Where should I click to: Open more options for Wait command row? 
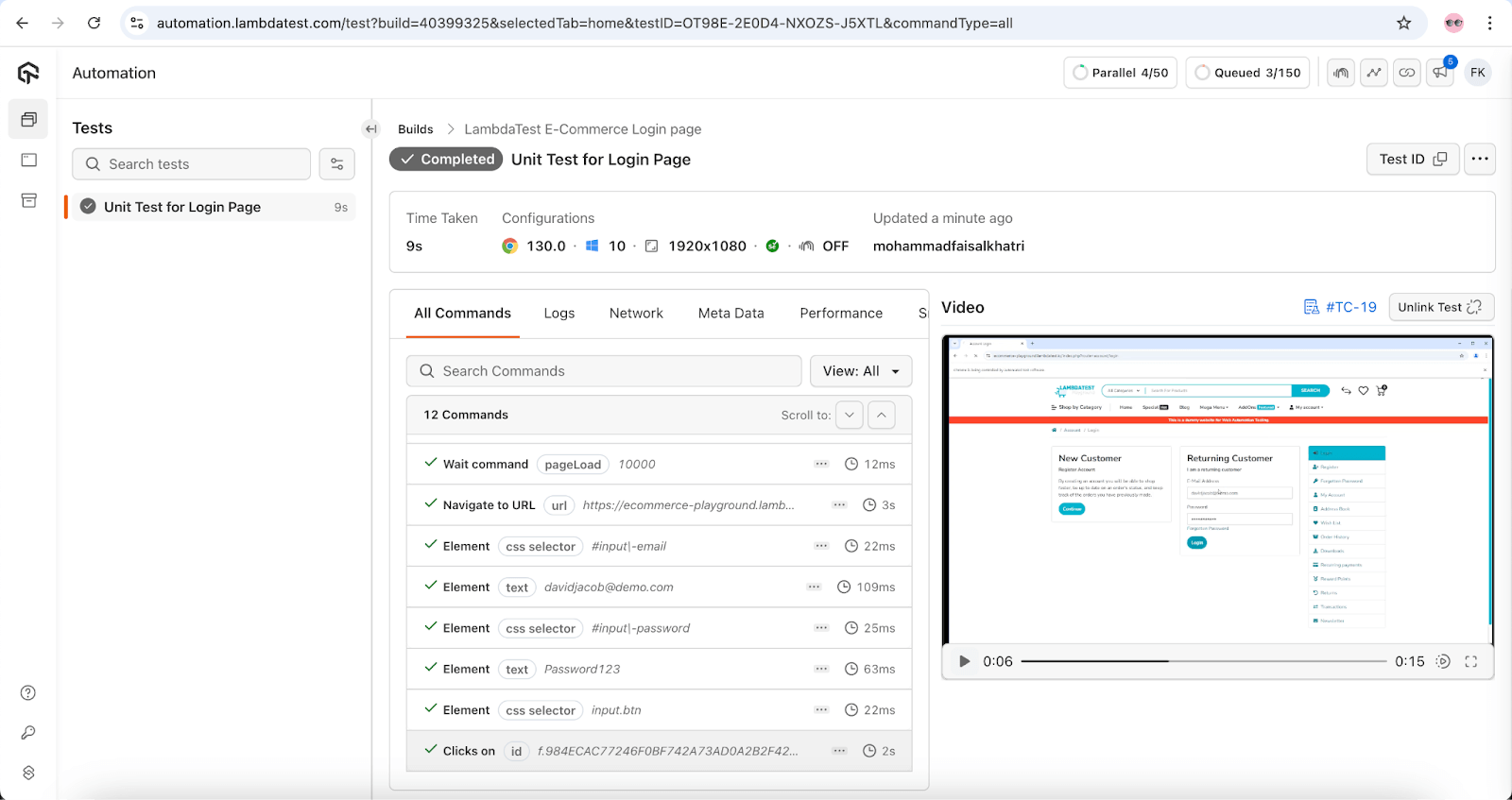click(821, 464)
